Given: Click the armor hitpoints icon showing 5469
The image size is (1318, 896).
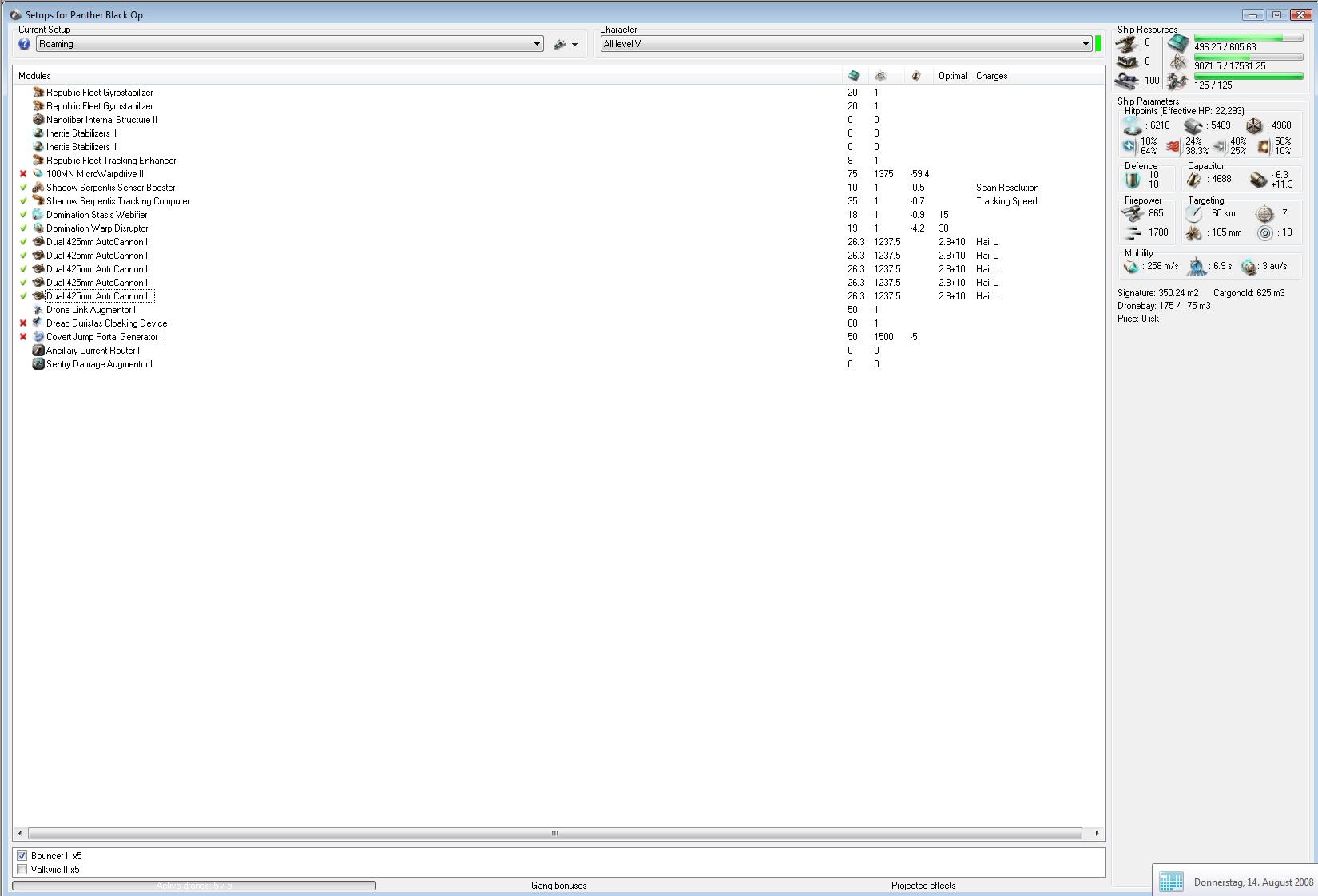Looking at the screenshot, I should pyautogui.click(x=1193, y=126).
